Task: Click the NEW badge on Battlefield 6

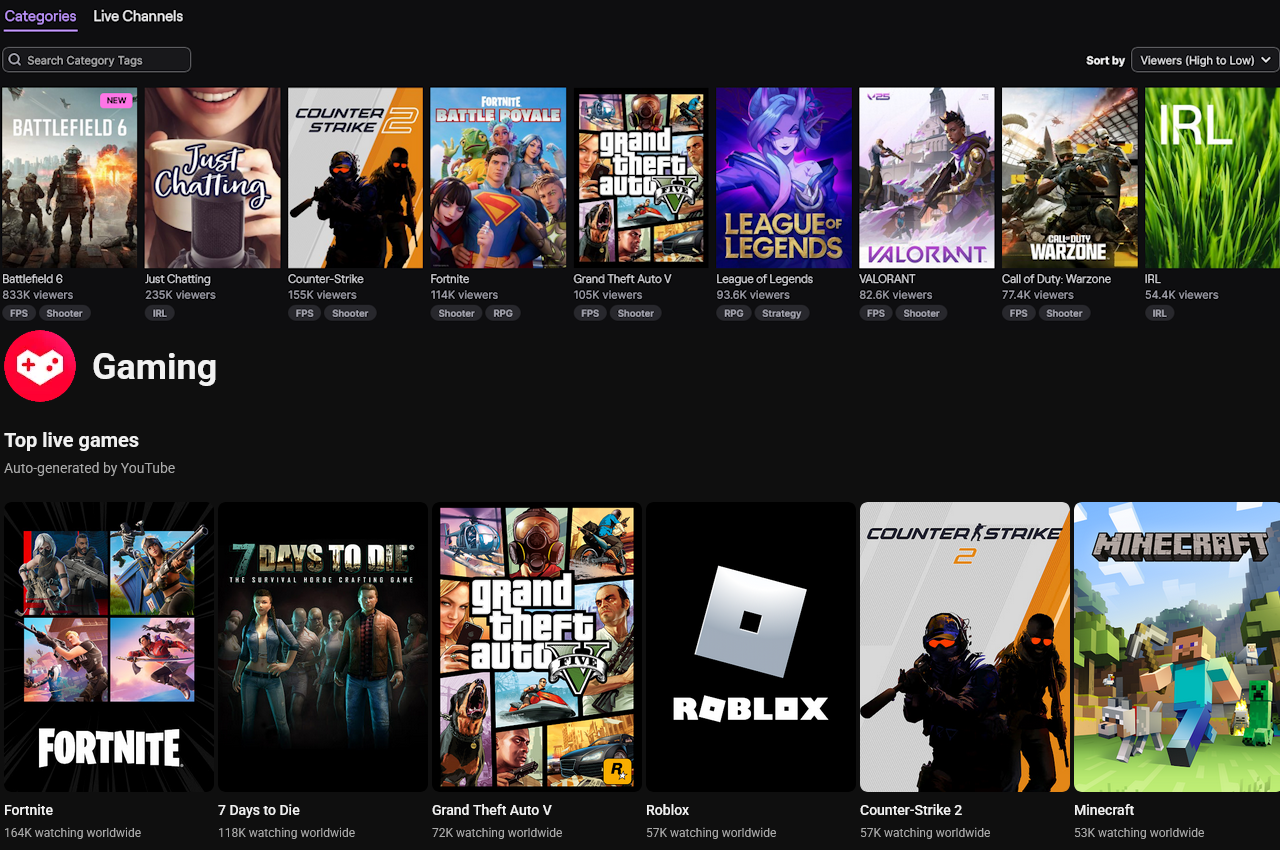Action: tap(117, 100)
